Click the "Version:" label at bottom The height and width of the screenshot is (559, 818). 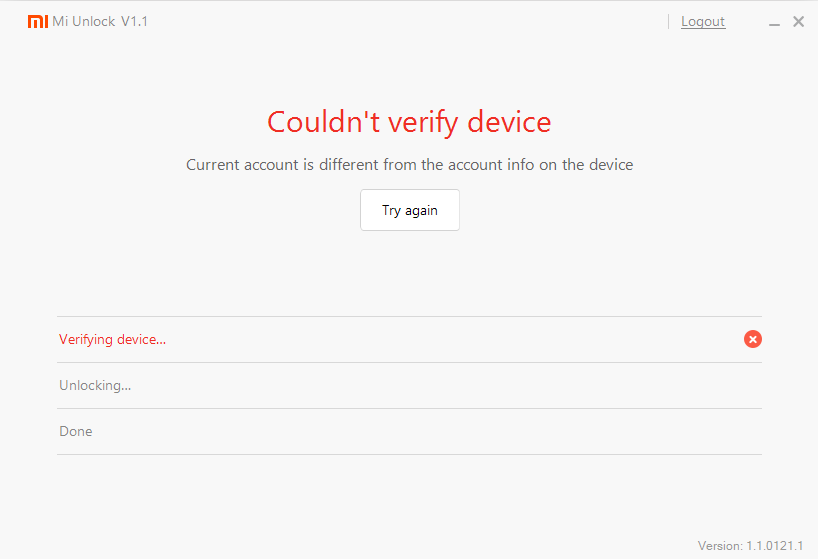tap(720, 545)
